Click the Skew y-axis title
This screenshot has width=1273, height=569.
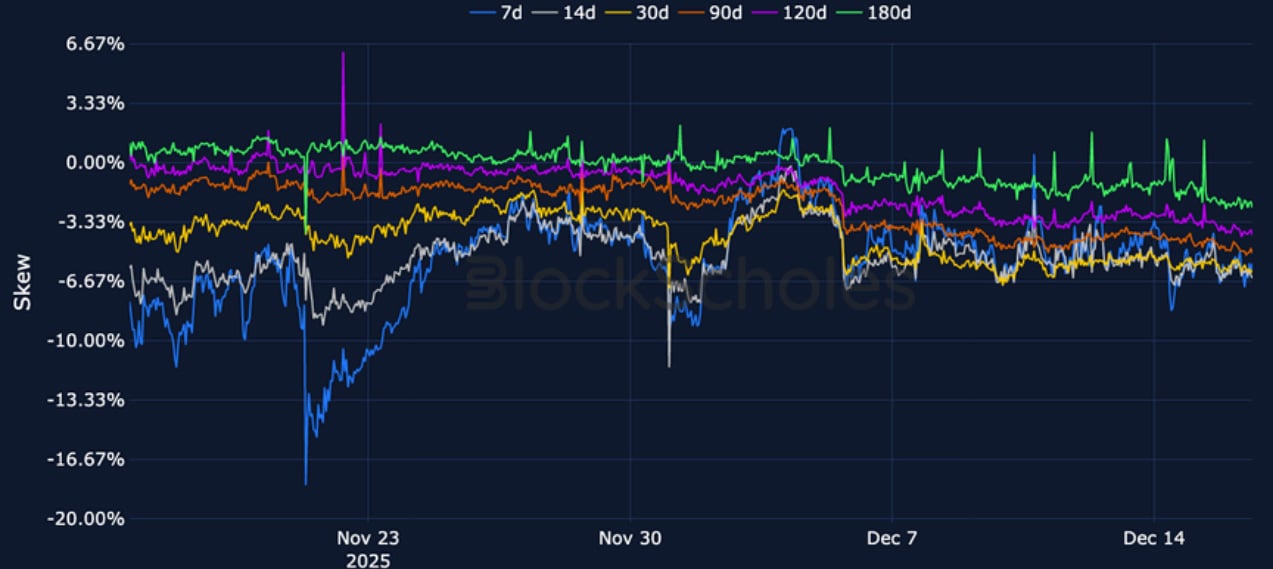19,281
